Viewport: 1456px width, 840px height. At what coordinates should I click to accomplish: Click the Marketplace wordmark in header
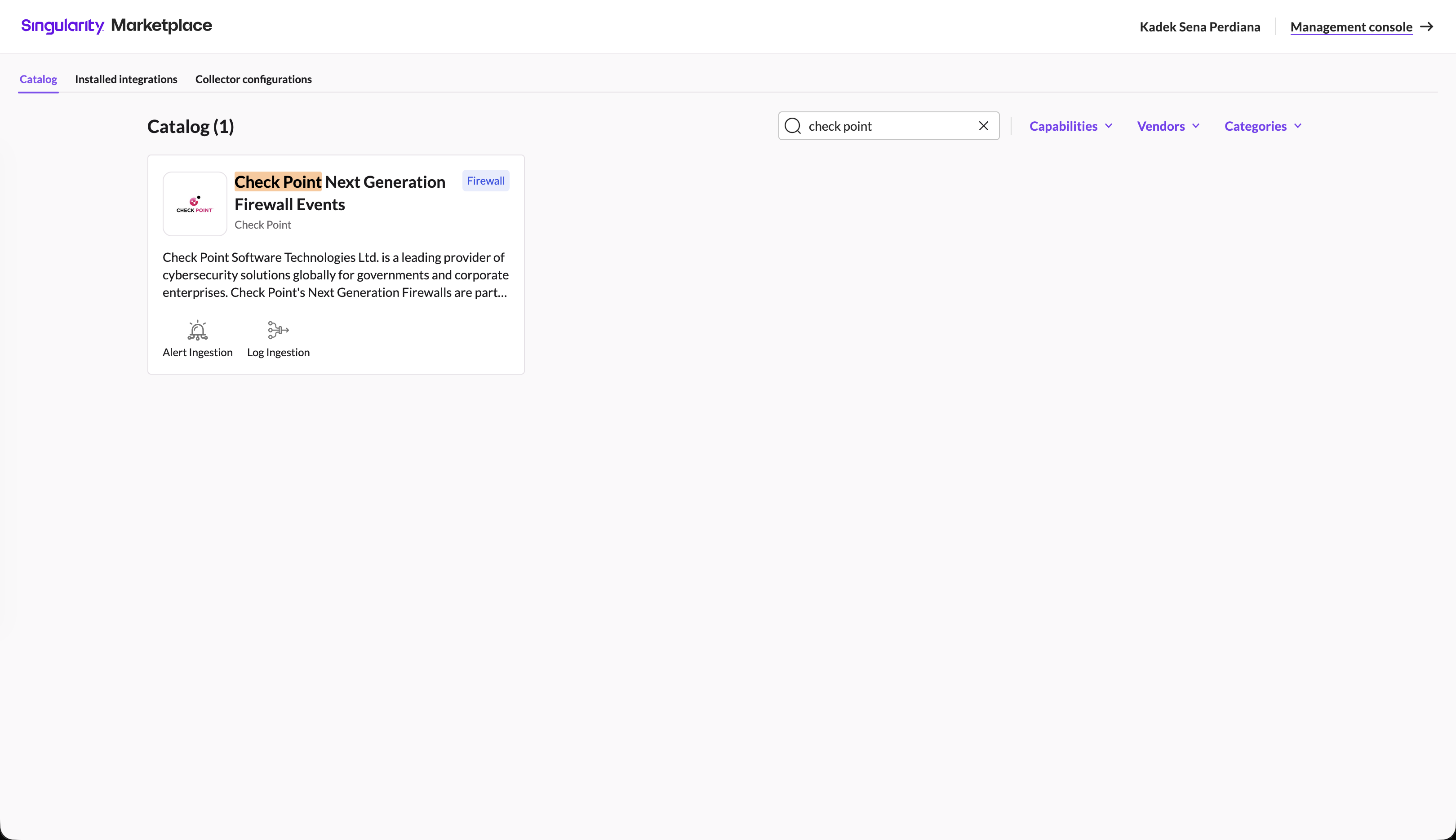click(x=162, y=26)
